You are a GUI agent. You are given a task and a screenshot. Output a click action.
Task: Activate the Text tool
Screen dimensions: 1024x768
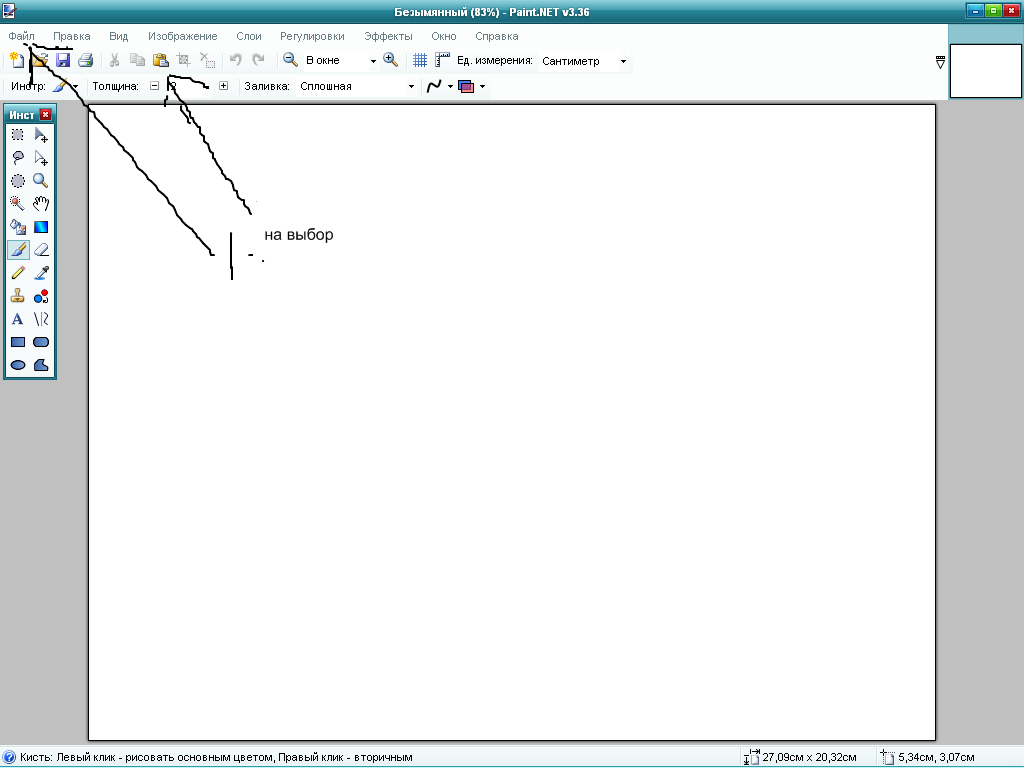18,319
